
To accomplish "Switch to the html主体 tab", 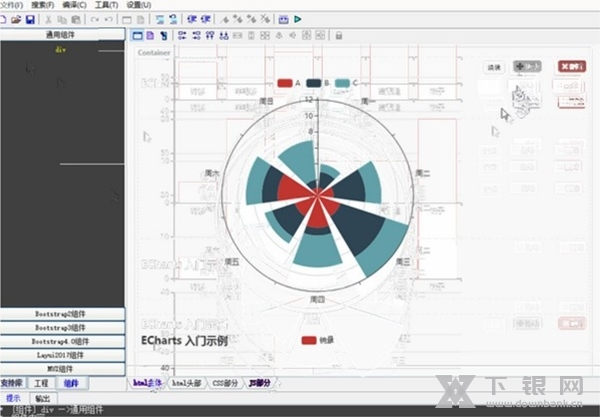I will (147, 383).
